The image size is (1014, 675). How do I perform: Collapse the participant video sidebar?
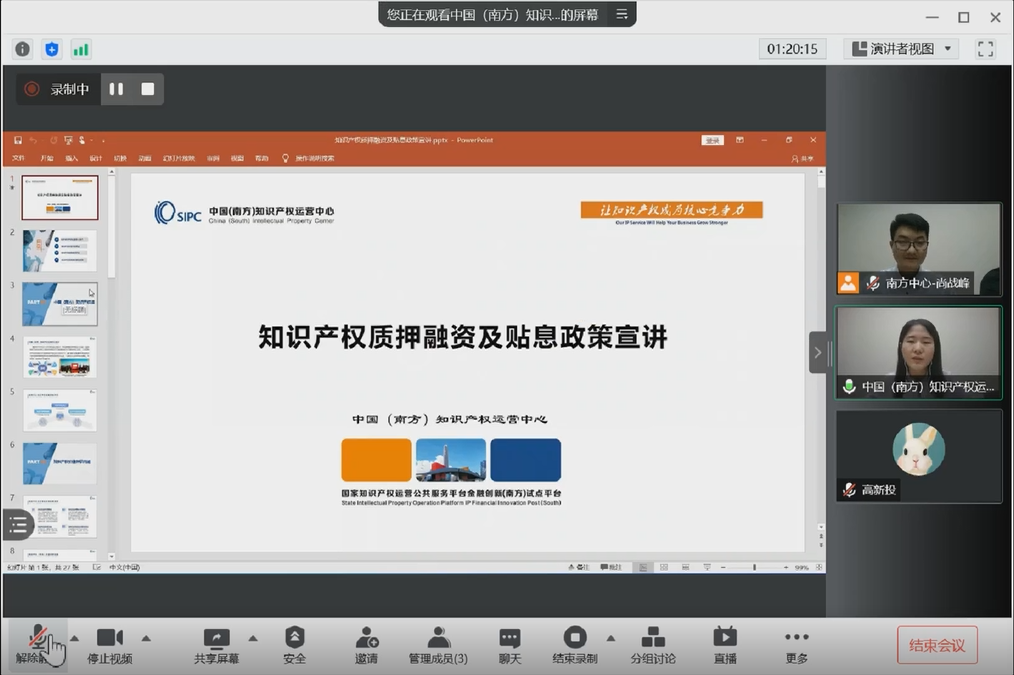817,352
